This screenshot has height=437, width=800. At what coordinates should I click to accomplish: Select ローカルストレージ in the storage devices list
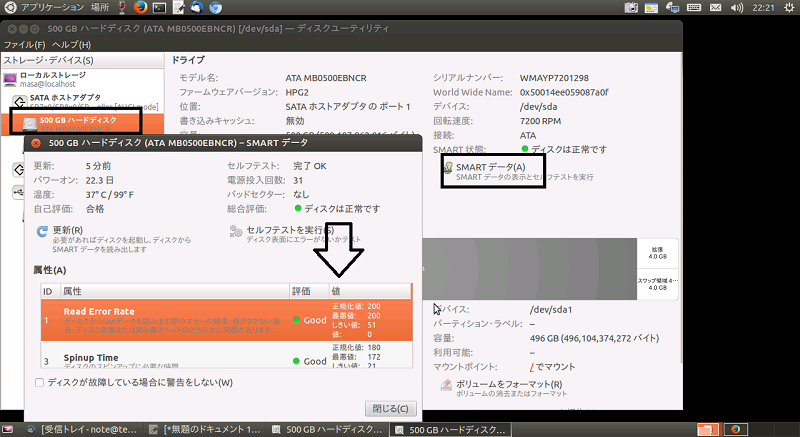click(x=82, y=79)
